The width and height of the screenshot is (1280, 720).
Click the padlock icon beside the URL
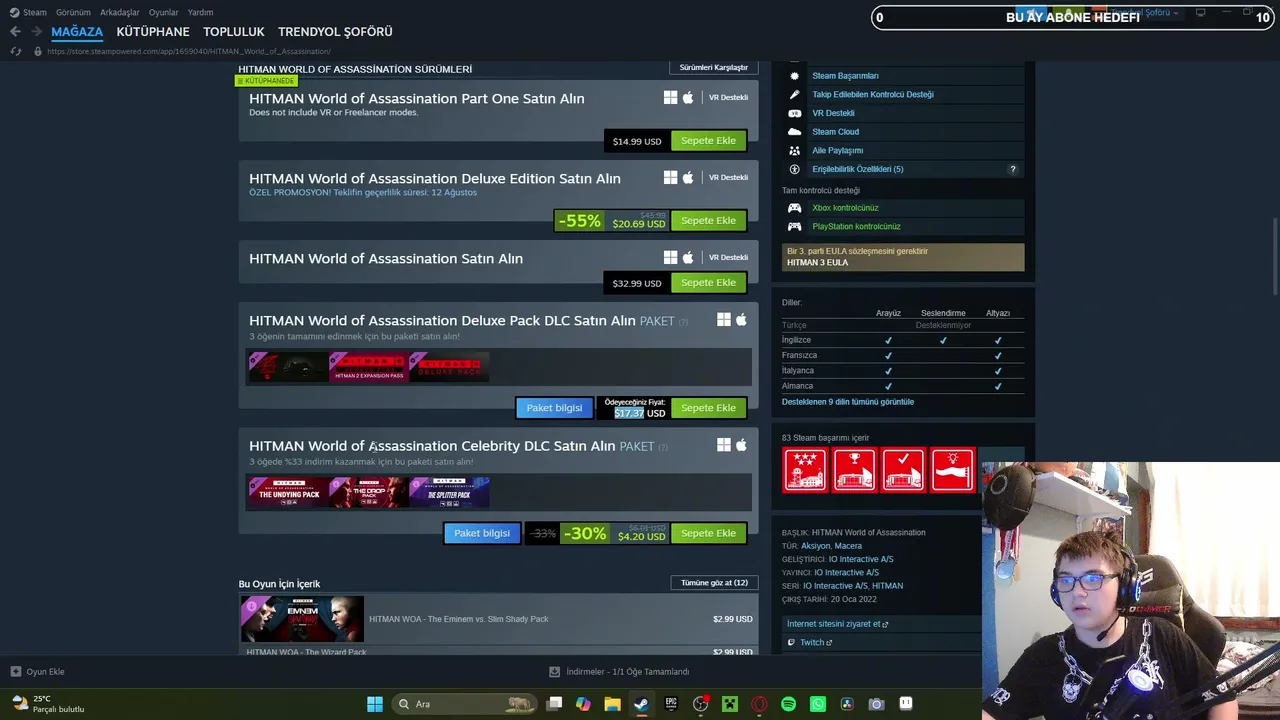coord(38,51)
